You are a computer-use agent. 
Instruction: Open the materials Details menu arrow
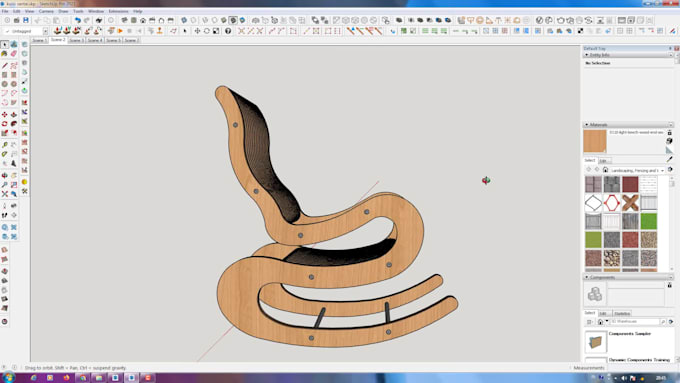click(x=670, y=170)
